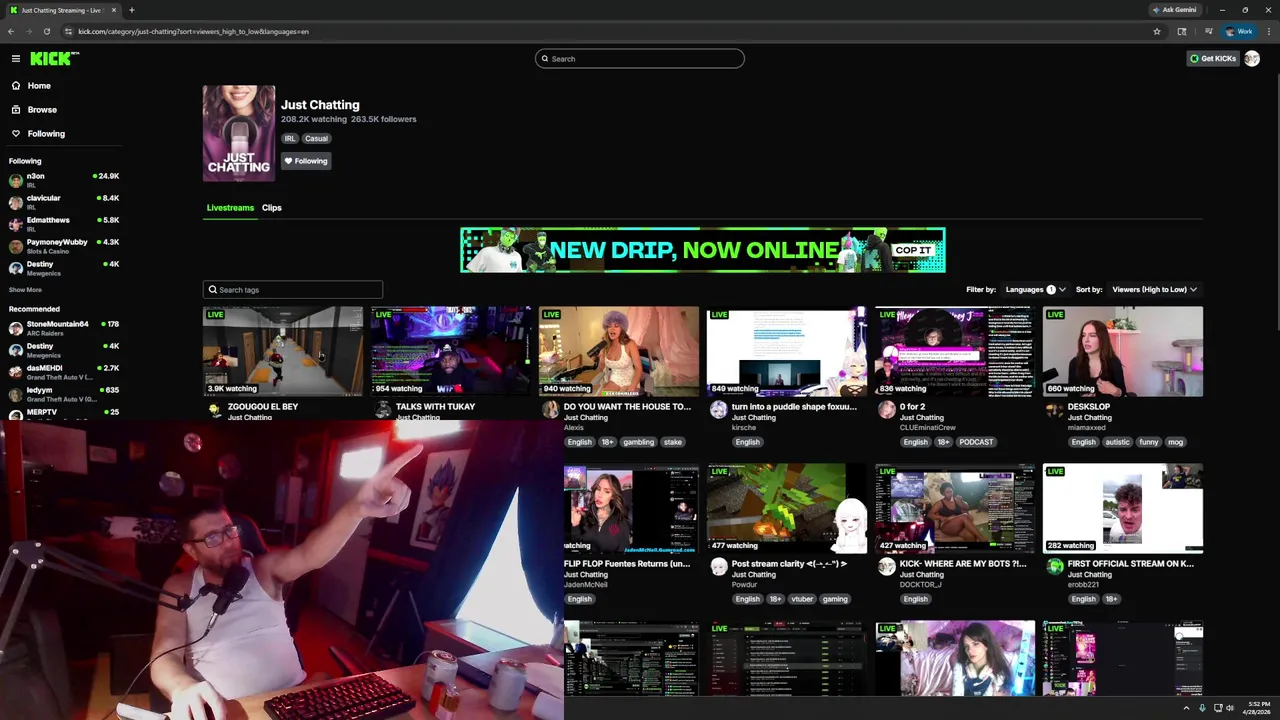The width and height of the screenshot is (1280, 720).
Task: Select the vtuber tag
Action: [803, 599]
